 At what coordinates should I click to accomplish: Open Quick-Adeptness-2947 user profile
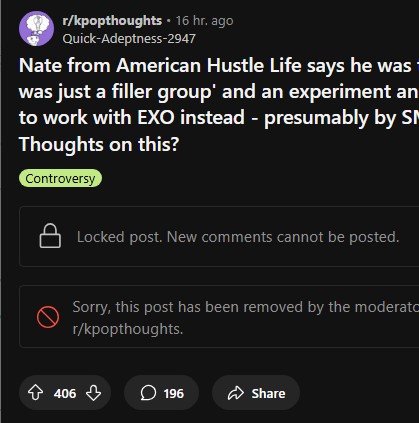coord(129,39)
